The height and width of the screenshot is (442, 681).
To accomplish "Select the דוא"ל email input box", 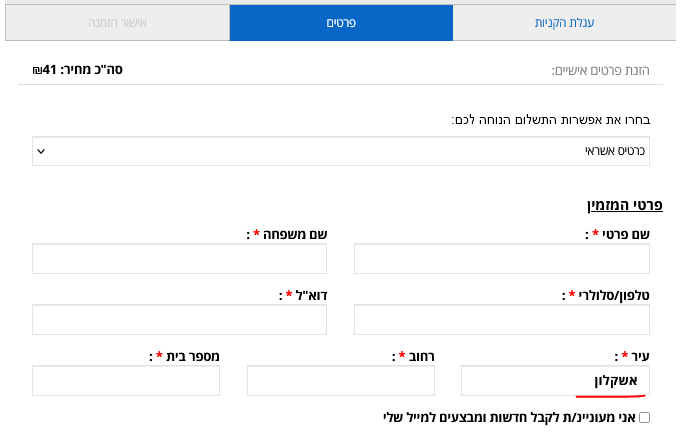I will coord(179,320).
